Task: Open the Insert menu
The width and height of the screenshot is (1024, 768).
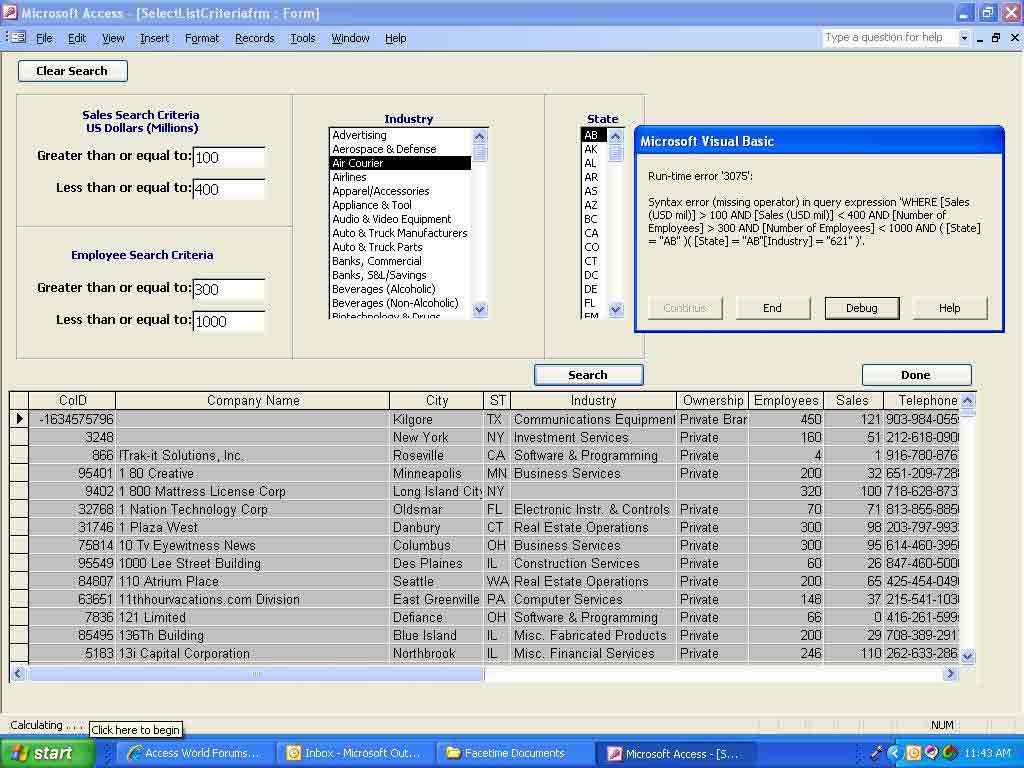Action: 154,39
